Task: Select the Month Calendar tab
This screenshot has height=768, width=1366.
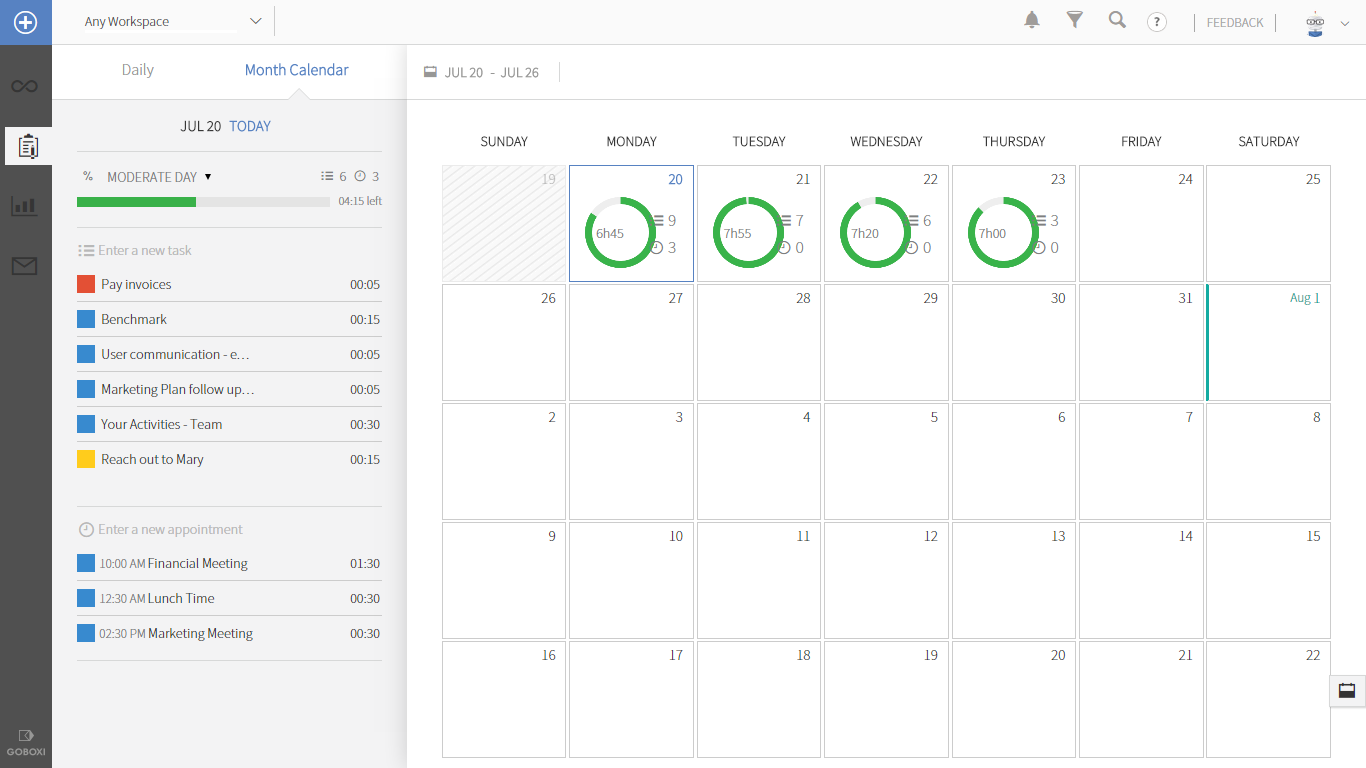Action: click(297, 70)
